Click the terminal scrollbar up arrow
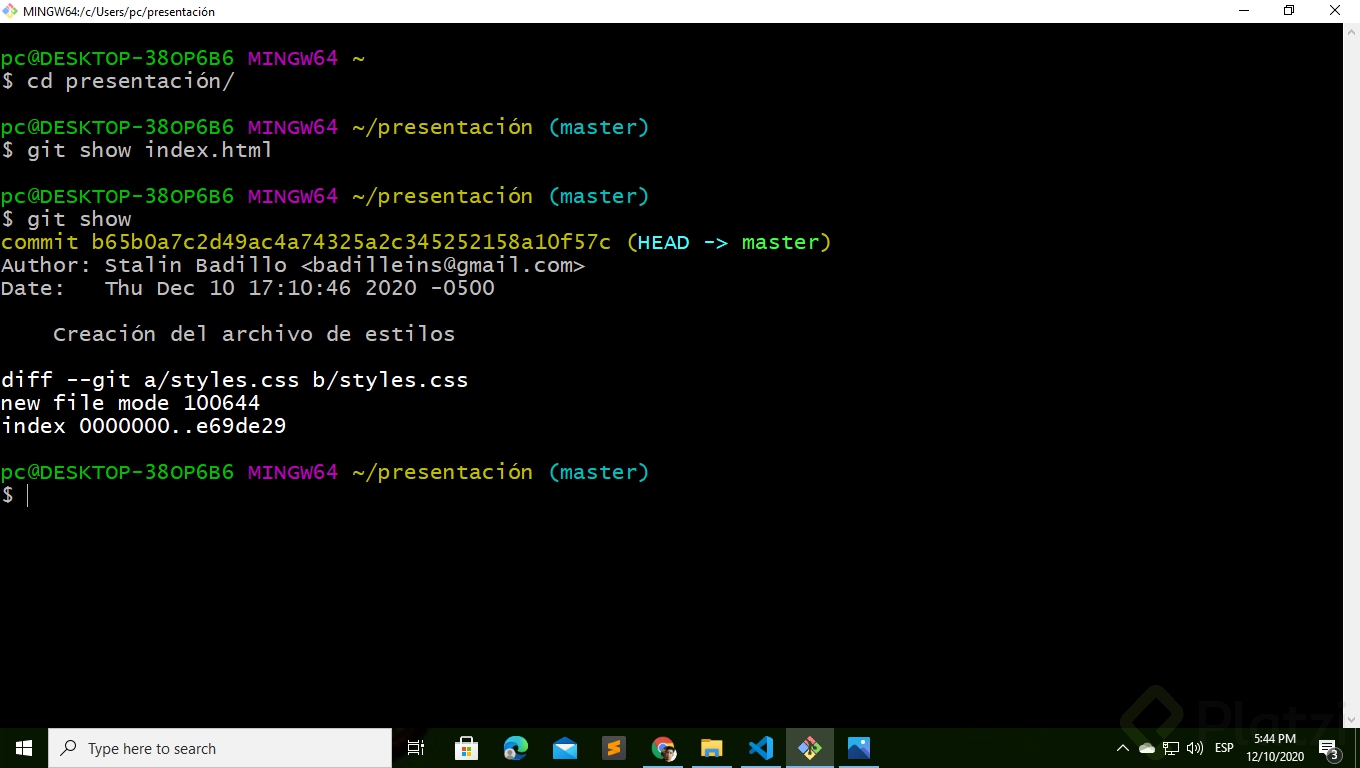The width and height of the screenshot is (1360, 768). 1350,32
